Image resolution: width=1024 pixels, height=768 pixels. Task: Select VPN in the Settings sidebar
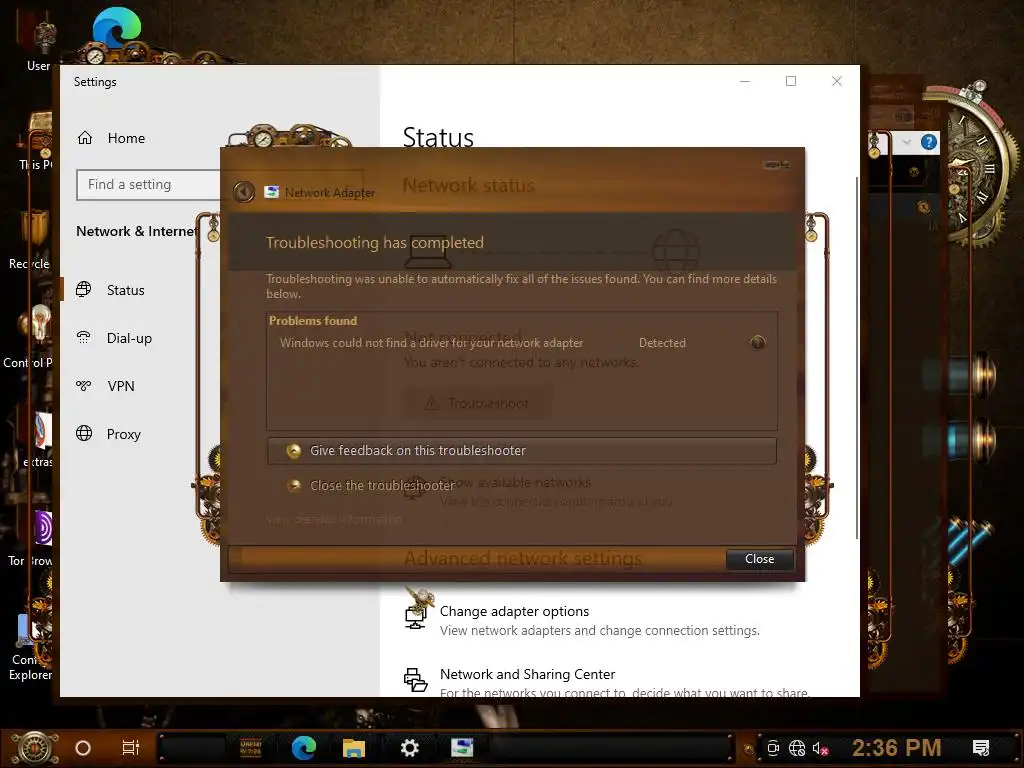(121, 386)
